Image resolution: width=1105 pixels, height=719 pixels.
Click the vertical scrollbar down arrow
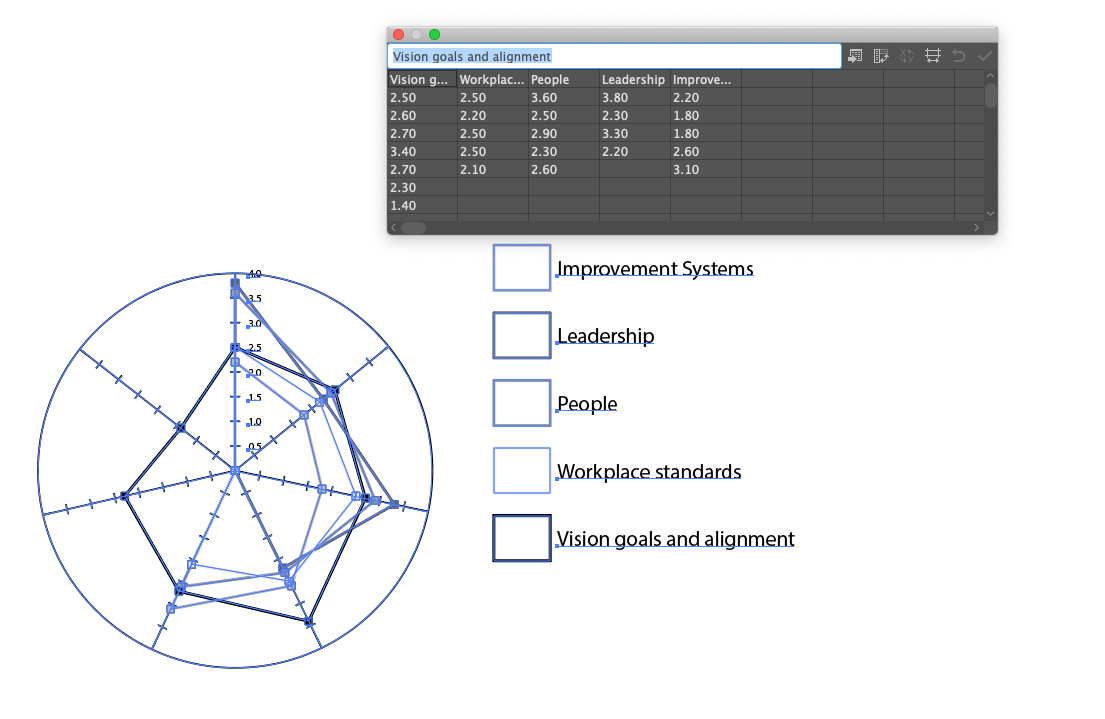990,213
